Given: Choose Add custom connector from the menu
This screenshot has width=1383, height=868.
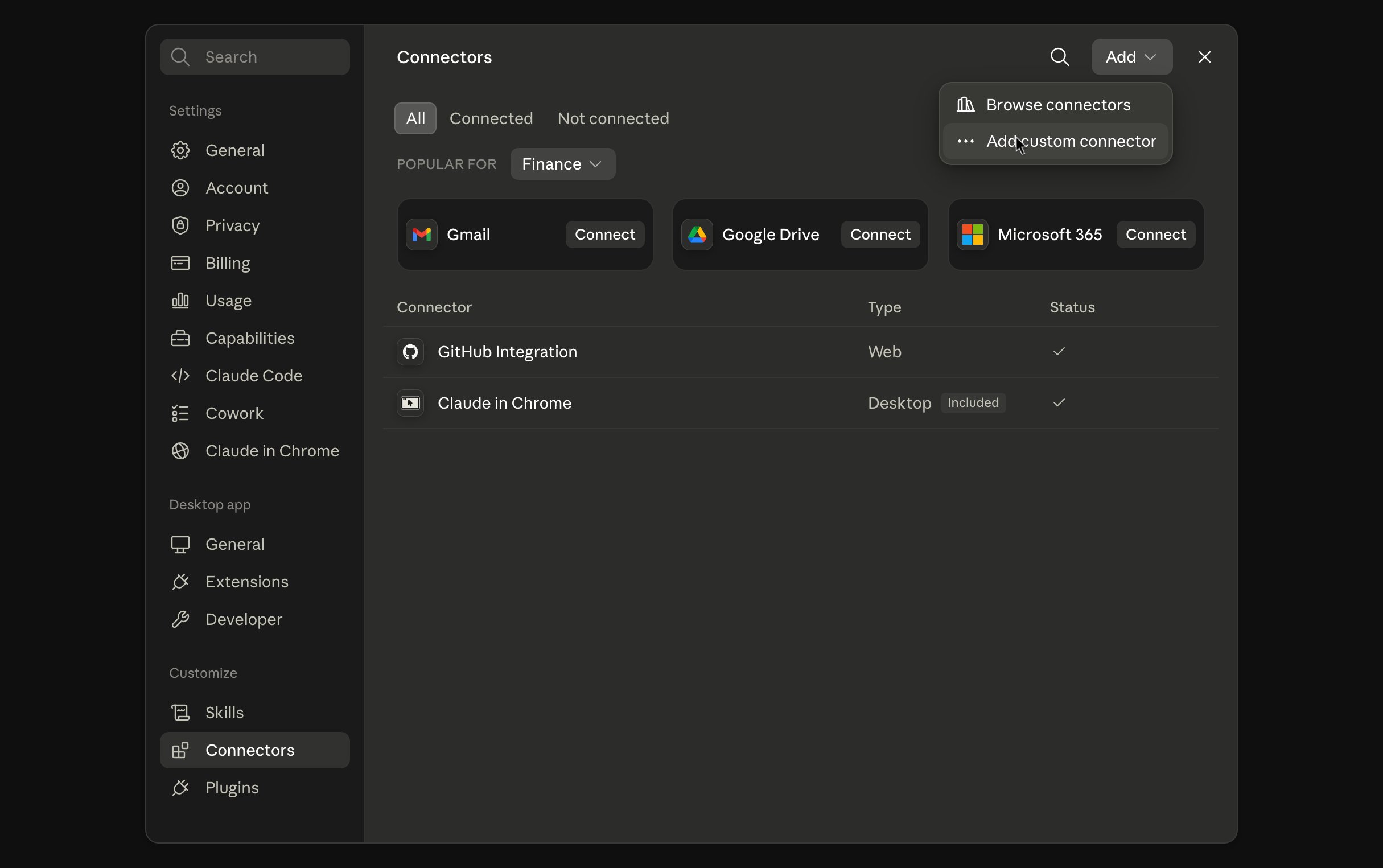Looking at the screenshot, I should (1055, 141).
